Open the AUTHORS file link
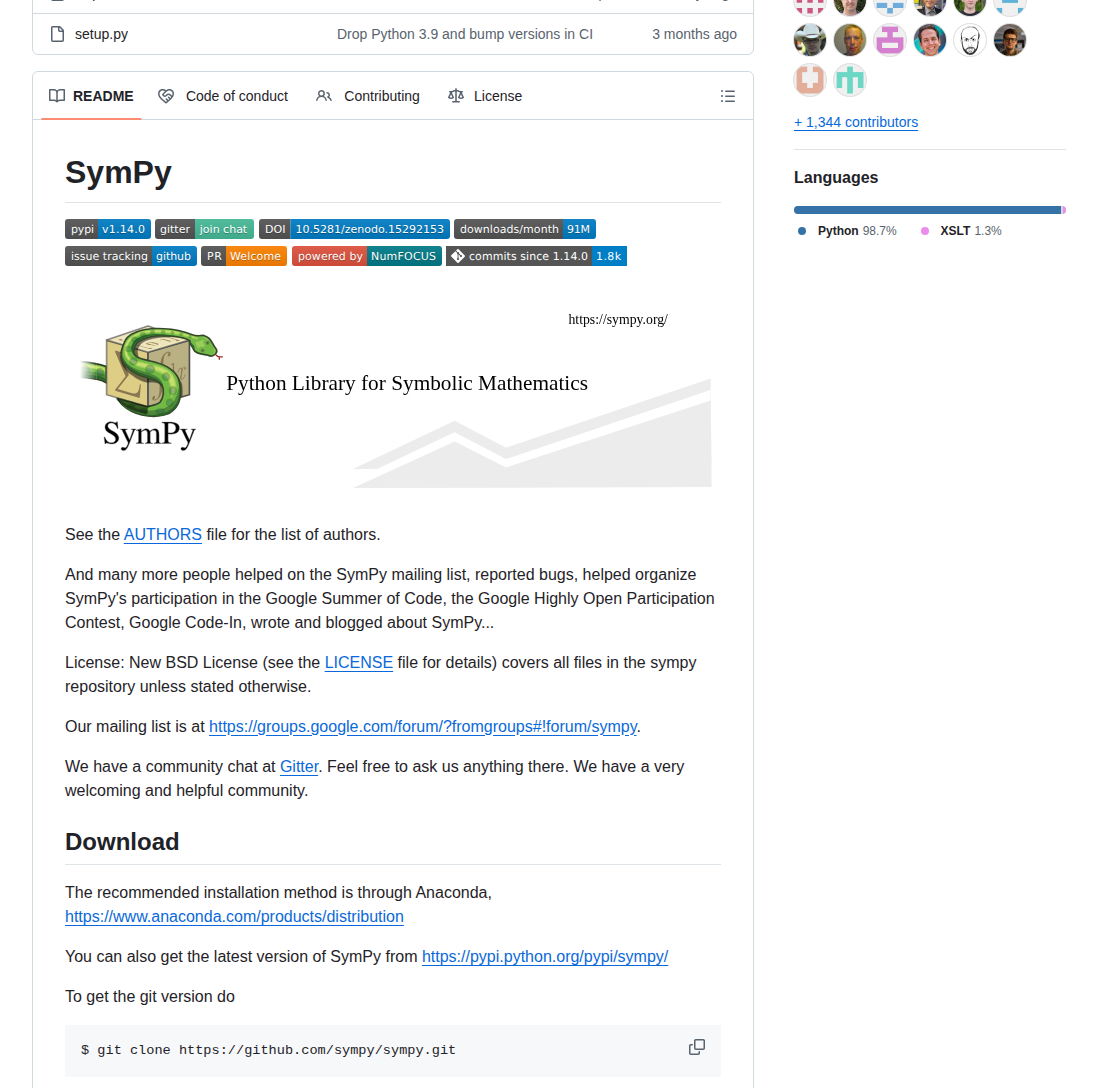Image resolution: width=1098 pixels, height=1088 pixels. tap(162, 534)
